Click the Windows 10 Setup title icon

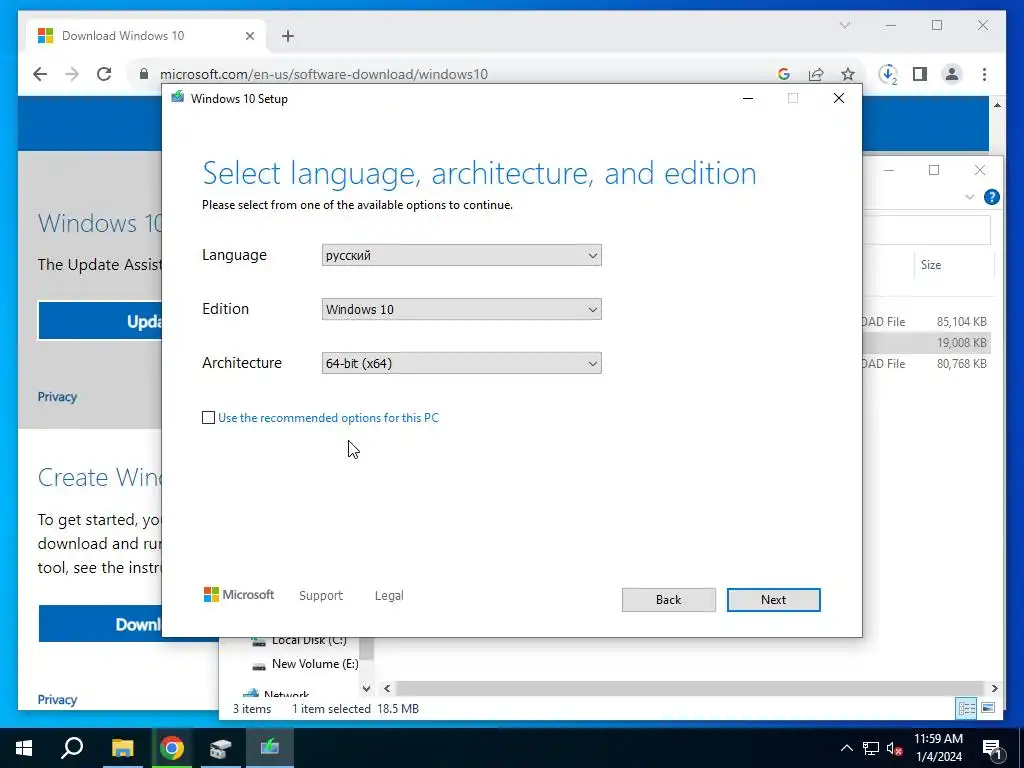point(178,98)
